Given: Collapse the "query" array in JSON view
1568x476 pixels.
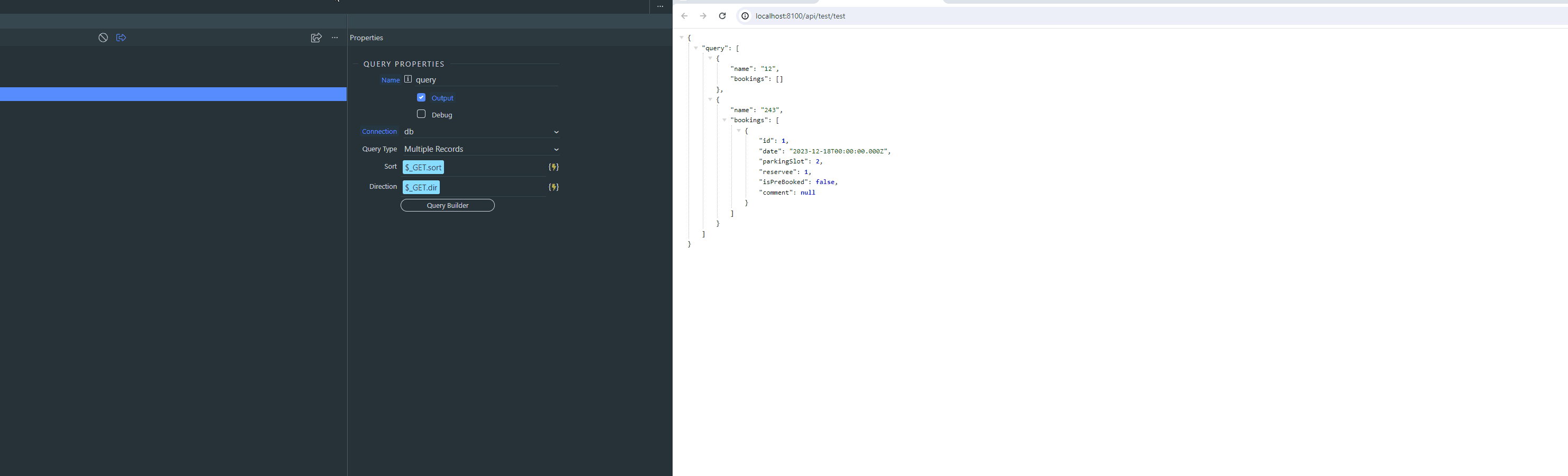Looking at the screenshot, I should [x=696, y=48].
